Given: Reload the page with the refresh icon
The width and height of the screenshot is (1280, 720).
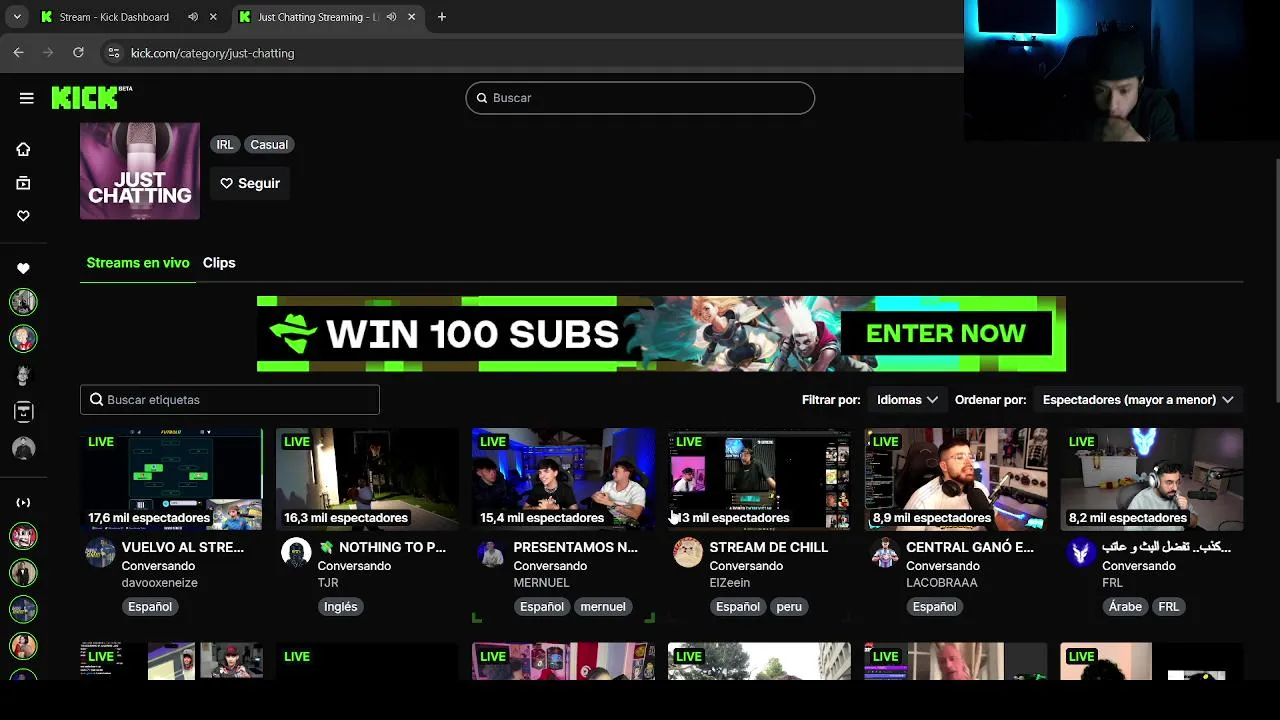Looking at the screenshot, I should pyautogui.click(x=78, y=53).
